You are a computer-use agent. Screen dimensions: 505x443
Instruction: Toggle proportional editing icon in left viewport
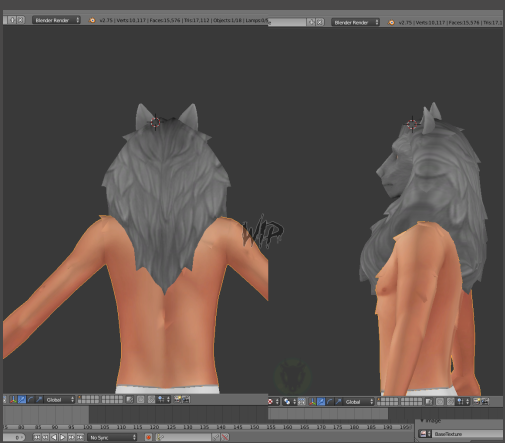tap(140, 400)
